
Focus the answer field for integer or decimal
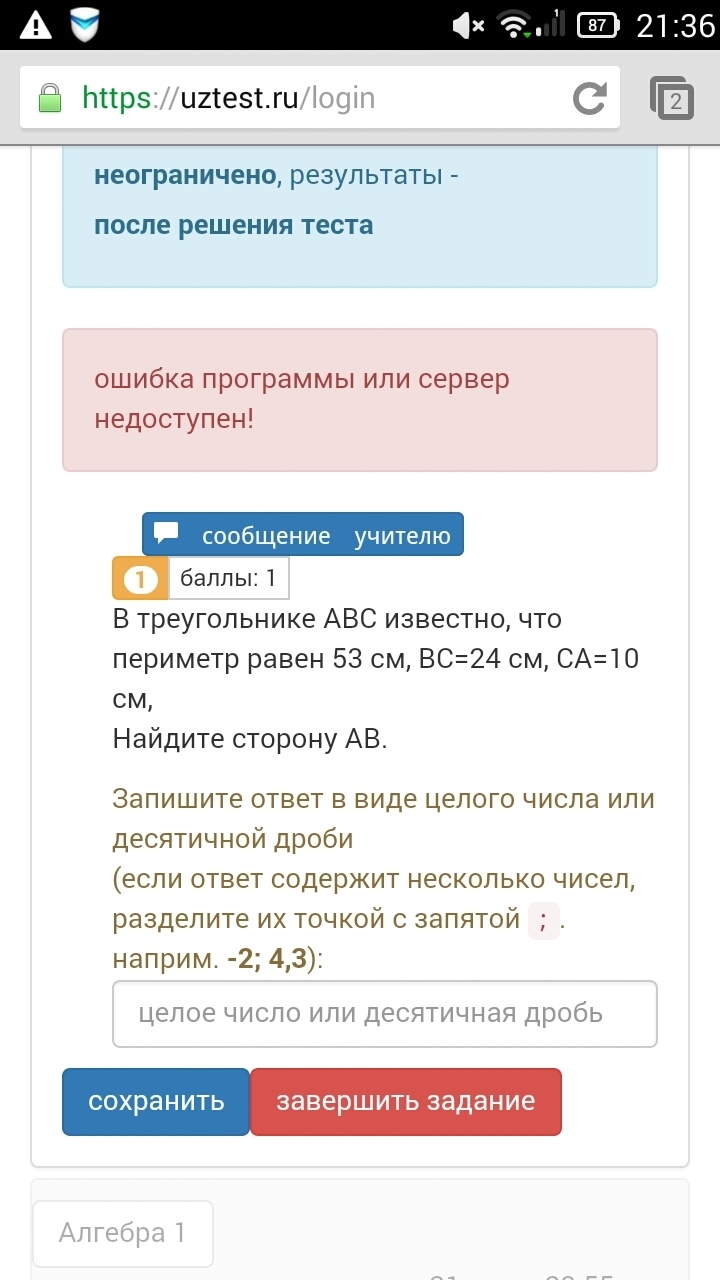click(x=385, y=1014)
